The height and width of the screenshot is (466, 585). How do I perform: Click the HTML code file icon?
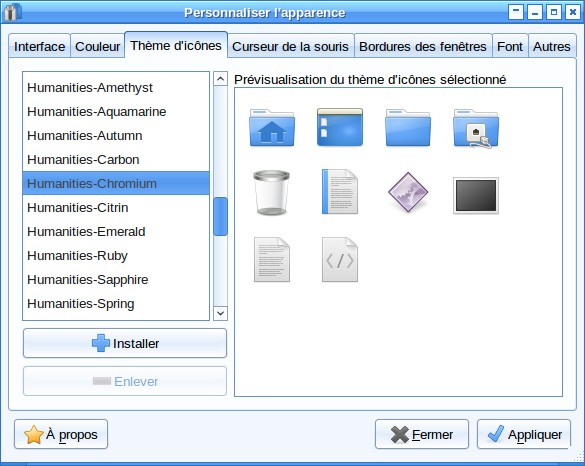click(x=340, y=259)
